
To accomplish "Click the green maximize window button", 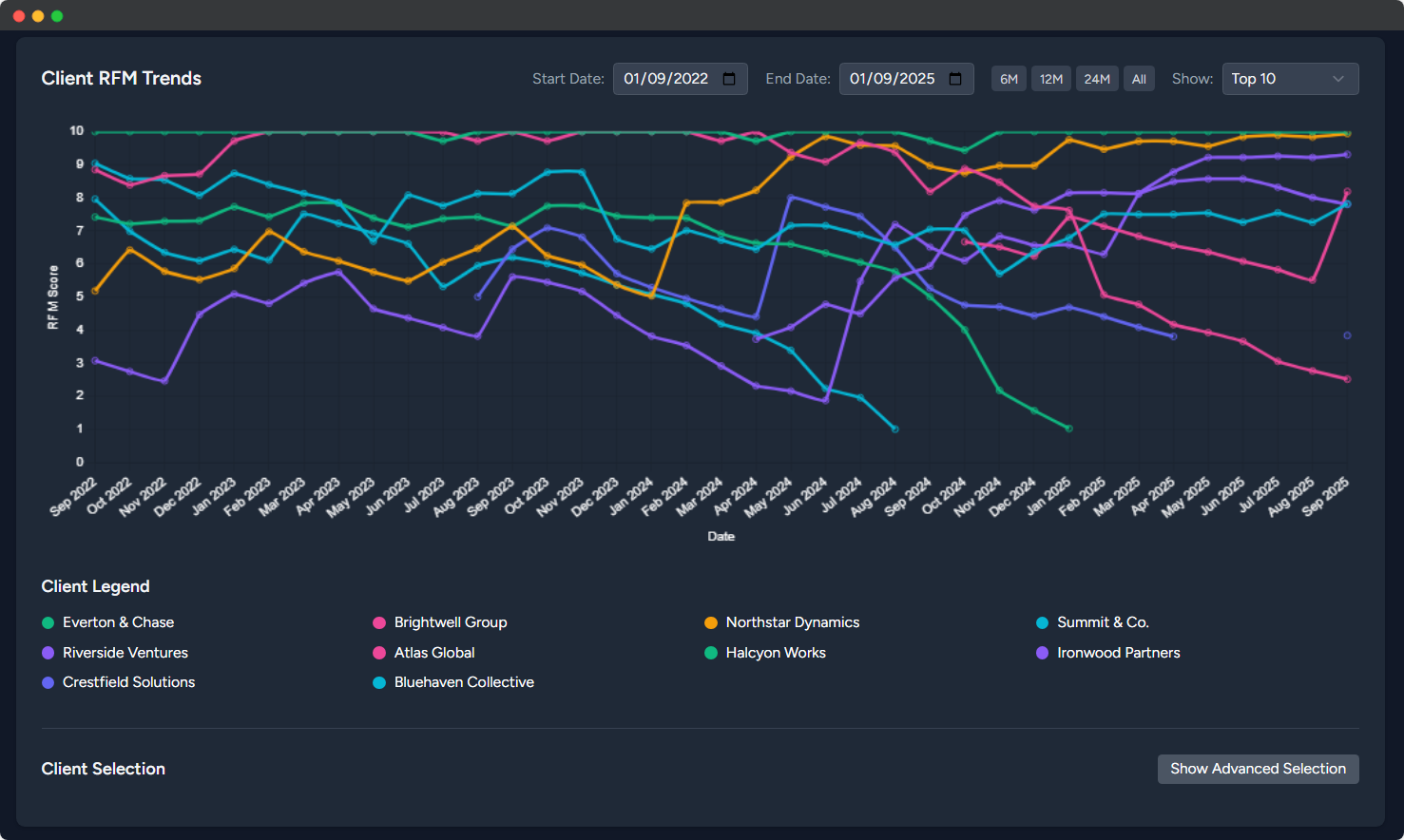I will pyautogui.click(x=57, y=16).
